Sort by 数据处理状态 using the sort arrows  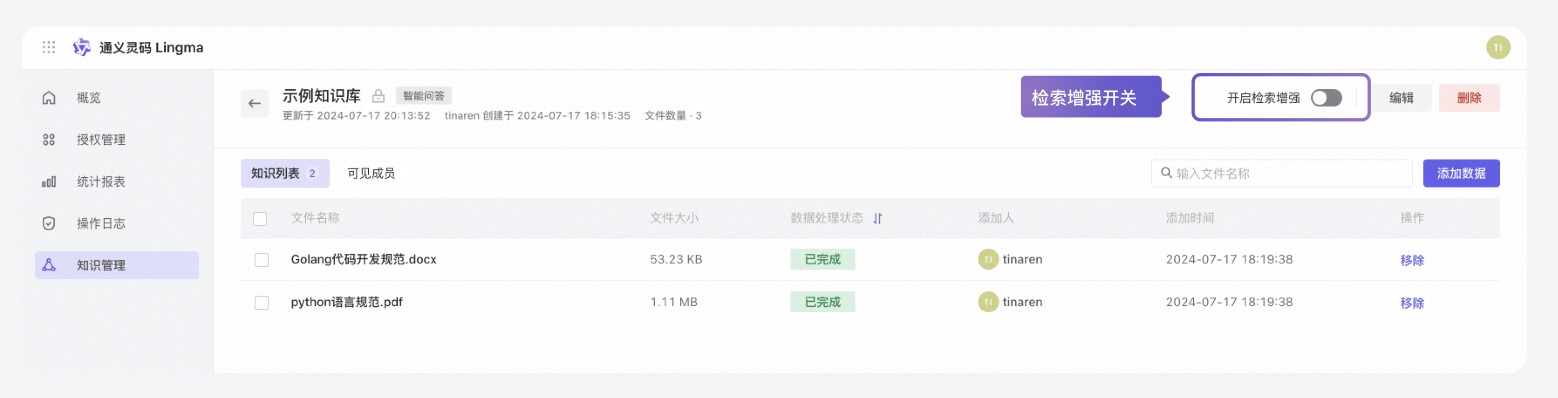pos(878,218)
